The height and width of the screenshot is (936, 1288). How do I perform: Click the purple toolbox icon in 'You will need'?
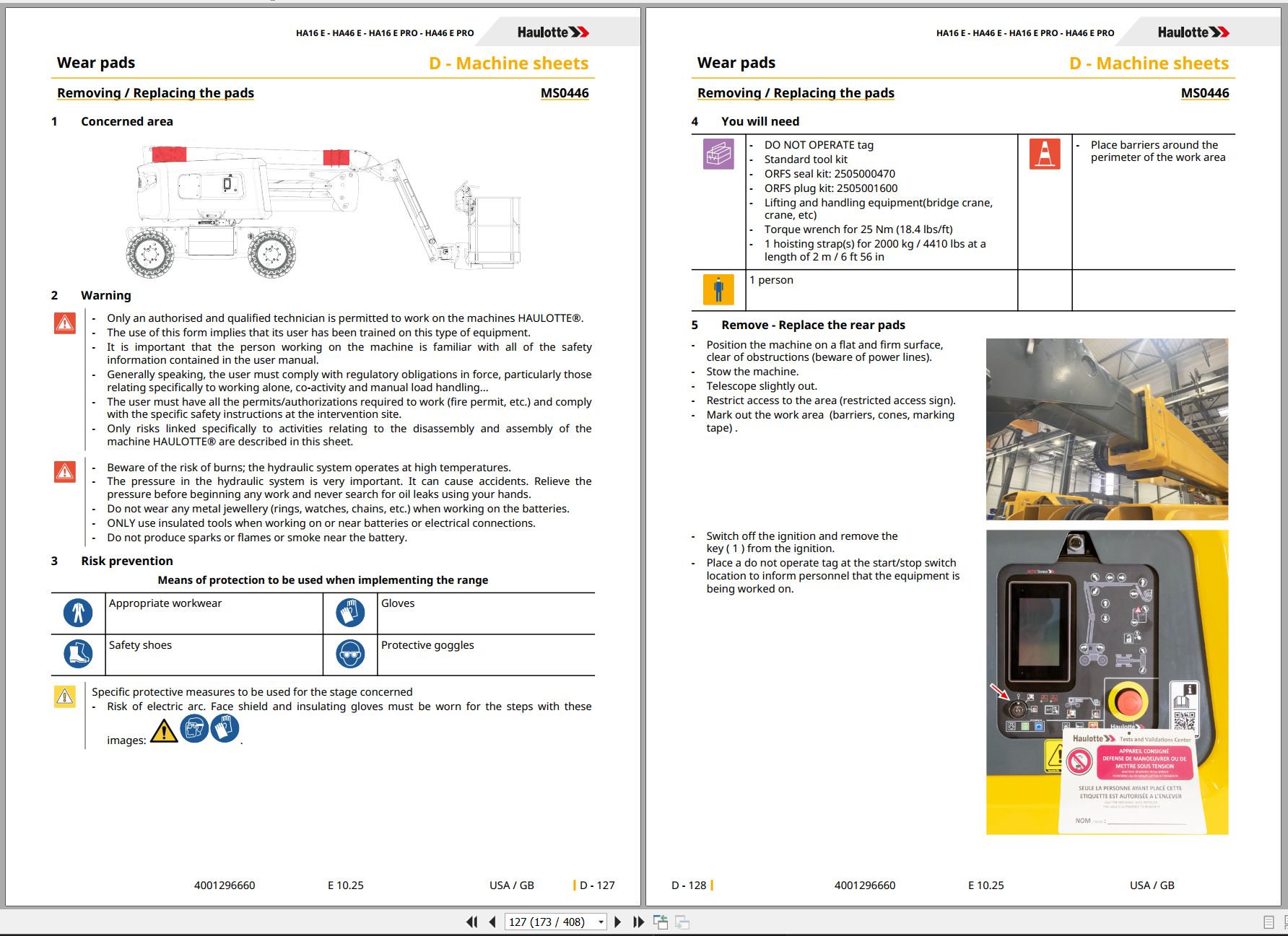pyautogui.click(x=718, y=154)
